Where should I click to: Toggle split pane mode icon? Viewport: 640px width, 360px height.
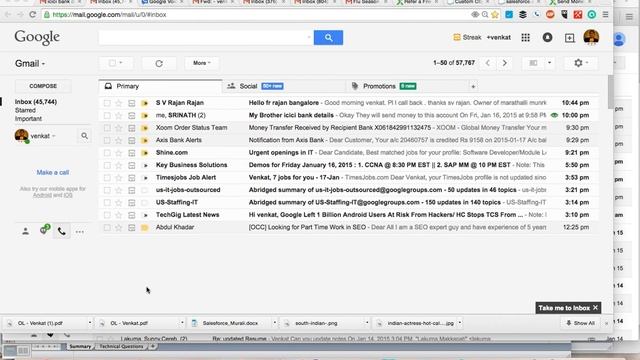pos(533,63)
